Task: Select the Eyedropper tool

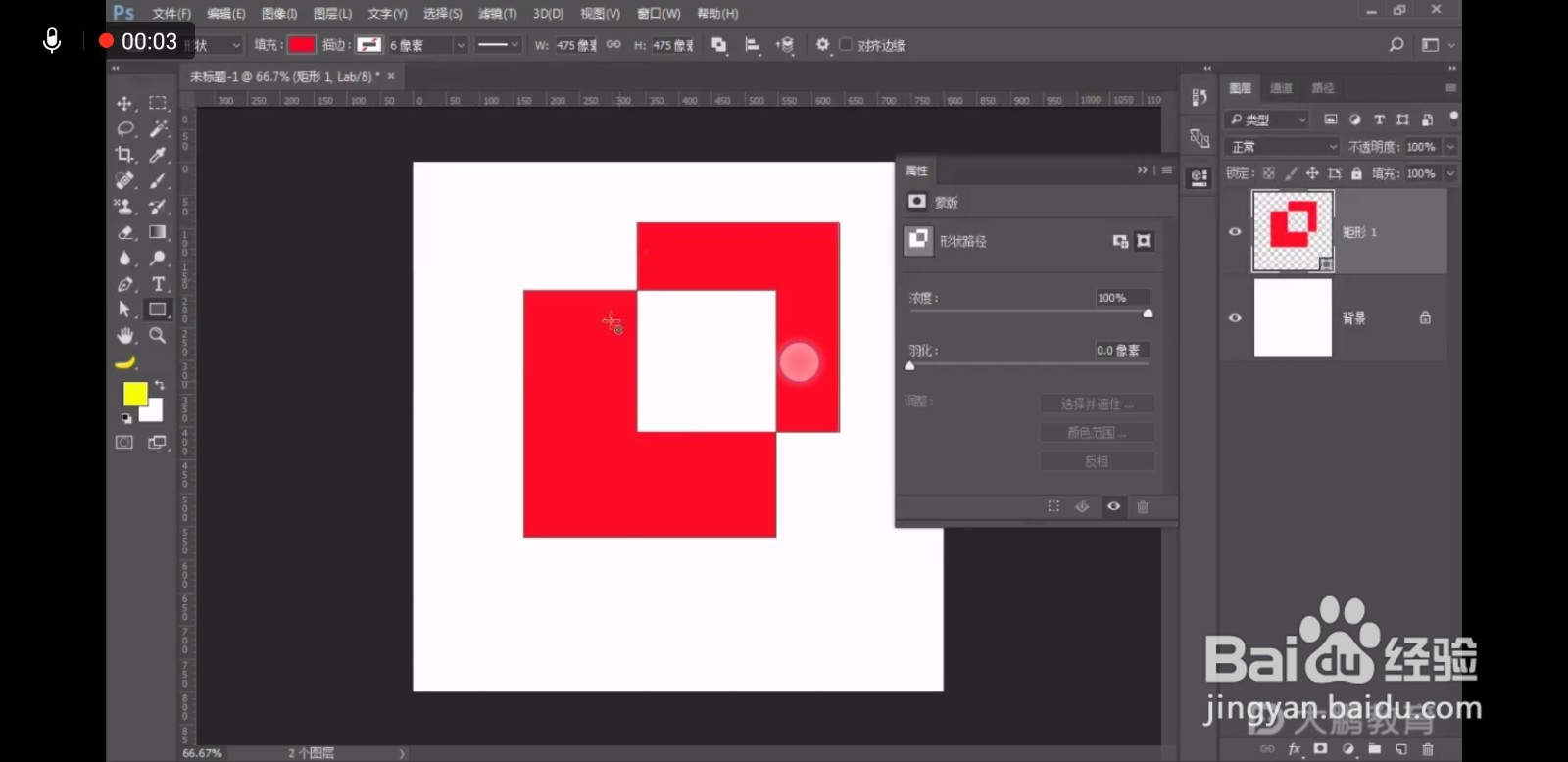Action: click(x=157, y=155)
